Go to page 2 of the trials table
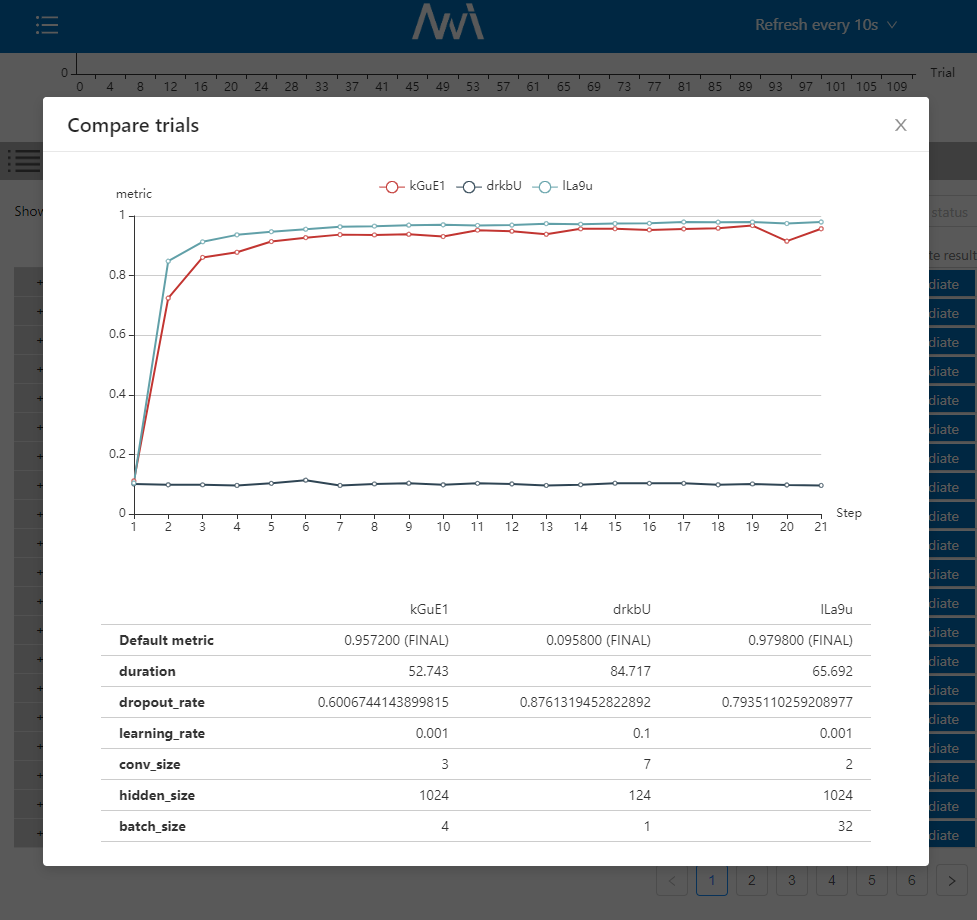Image resolution: width=977 pixels, height=920 pixels. coord(751,880)
